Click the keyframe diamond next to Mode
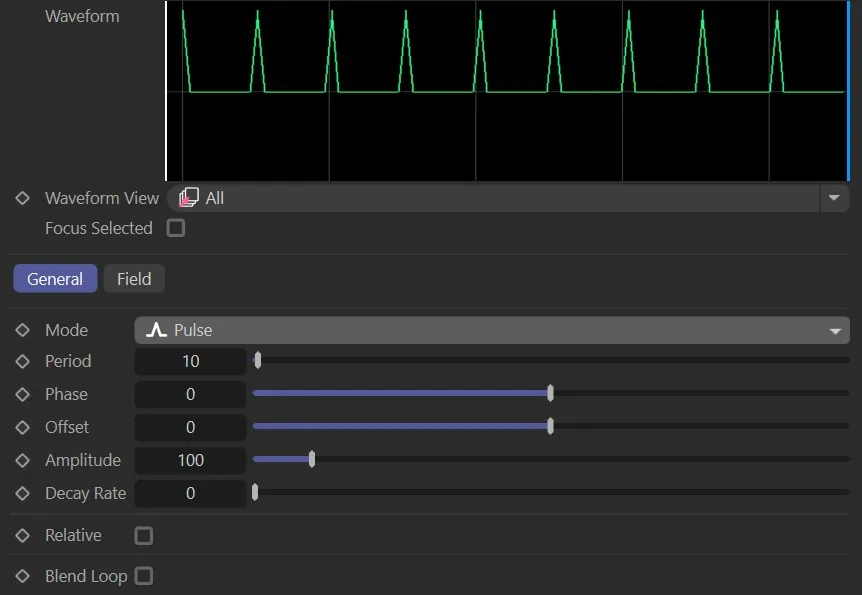The image size is (862, 595). tap(21, 330)
